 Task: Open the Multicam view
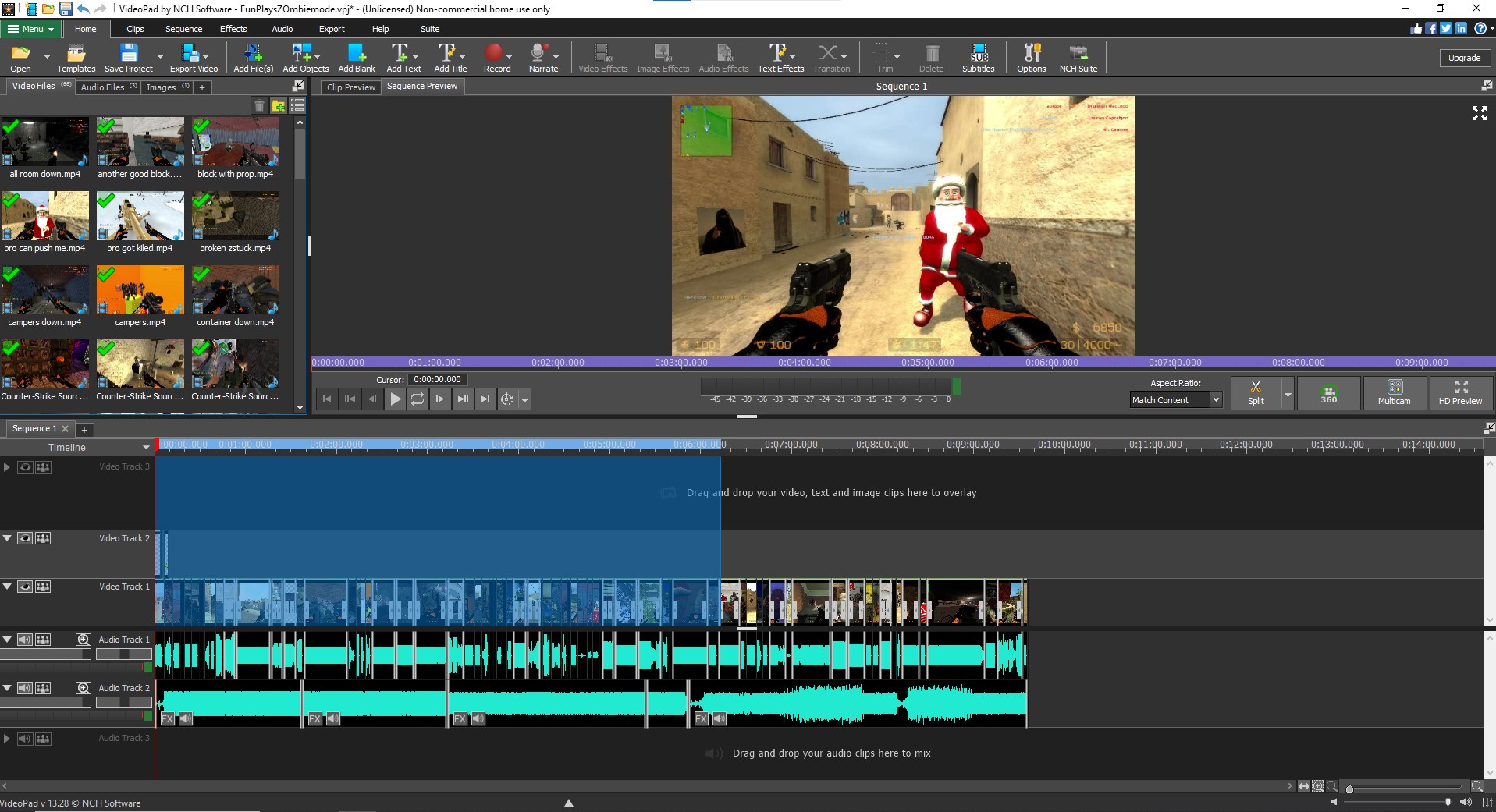[x=1394, y=392]
